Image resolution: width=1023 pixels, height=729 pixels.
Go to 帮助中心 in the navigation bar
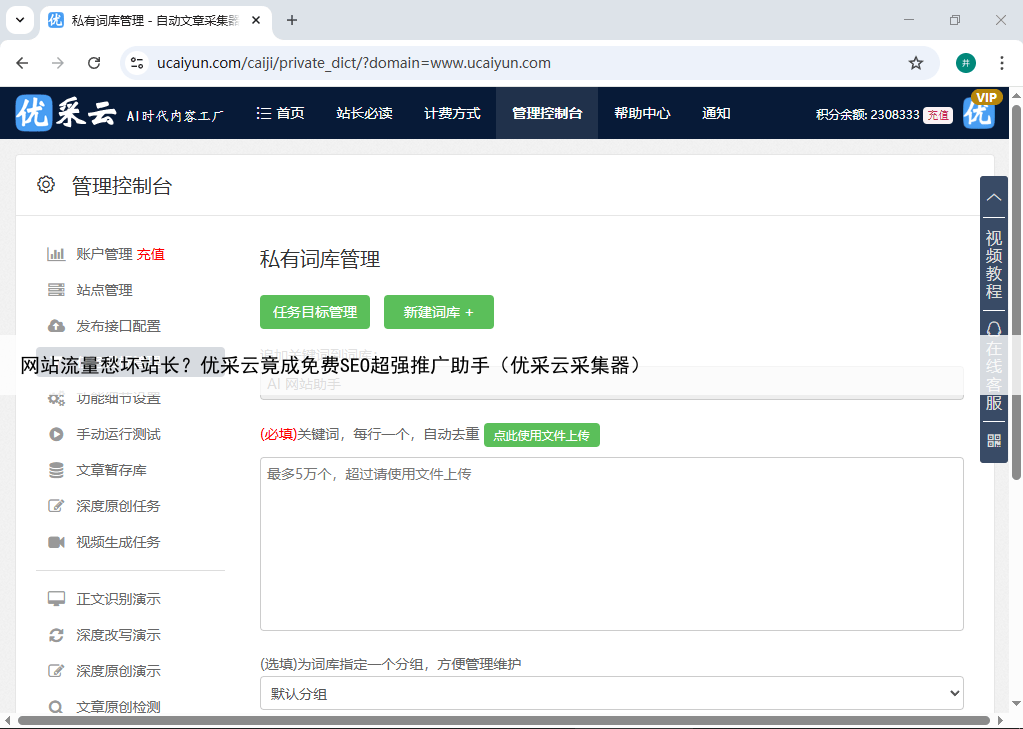pos(642,113)
